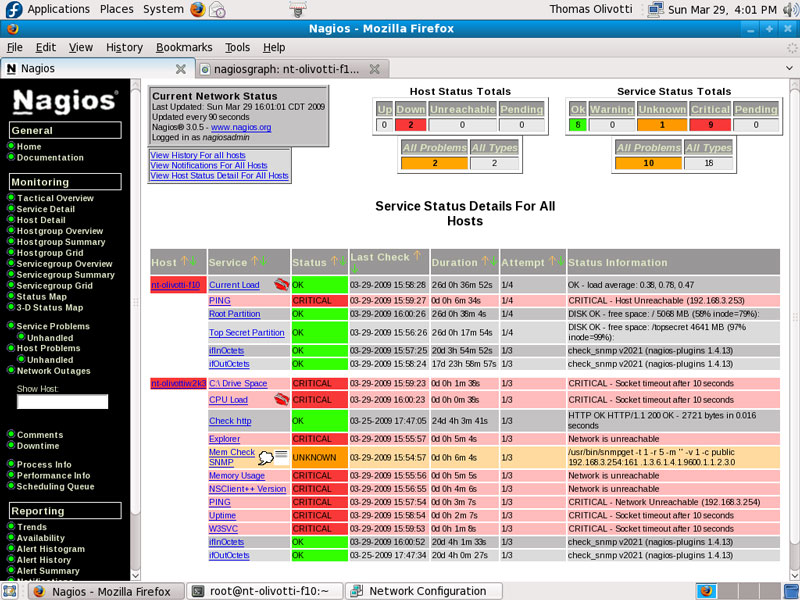Click disabled notifications icon next to CPU Load
The height and width of the screenshot is (600, 800).
pos(281,399)
